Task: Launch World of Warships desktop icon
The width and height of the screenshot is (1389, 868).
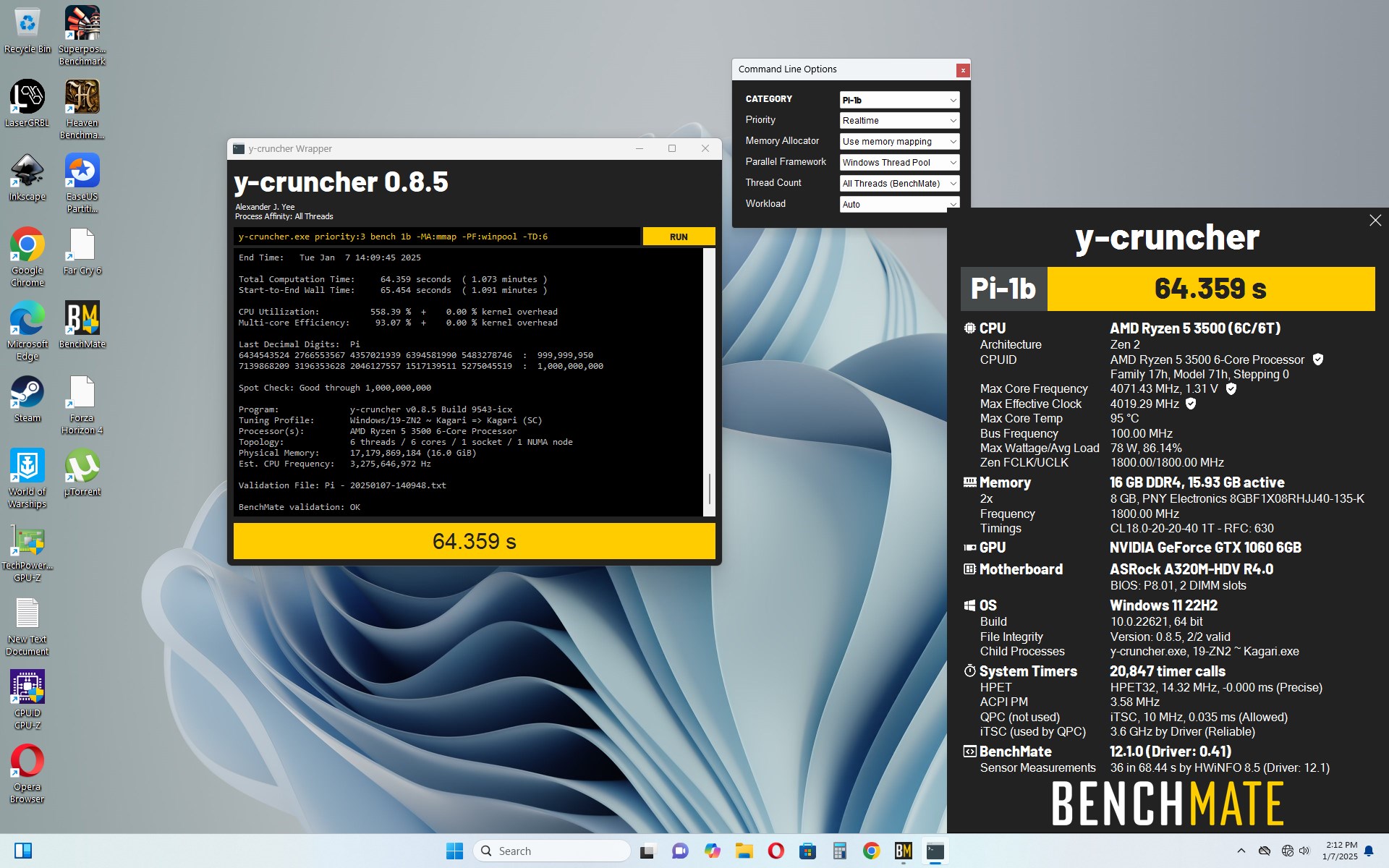Action: pos(27,479)
